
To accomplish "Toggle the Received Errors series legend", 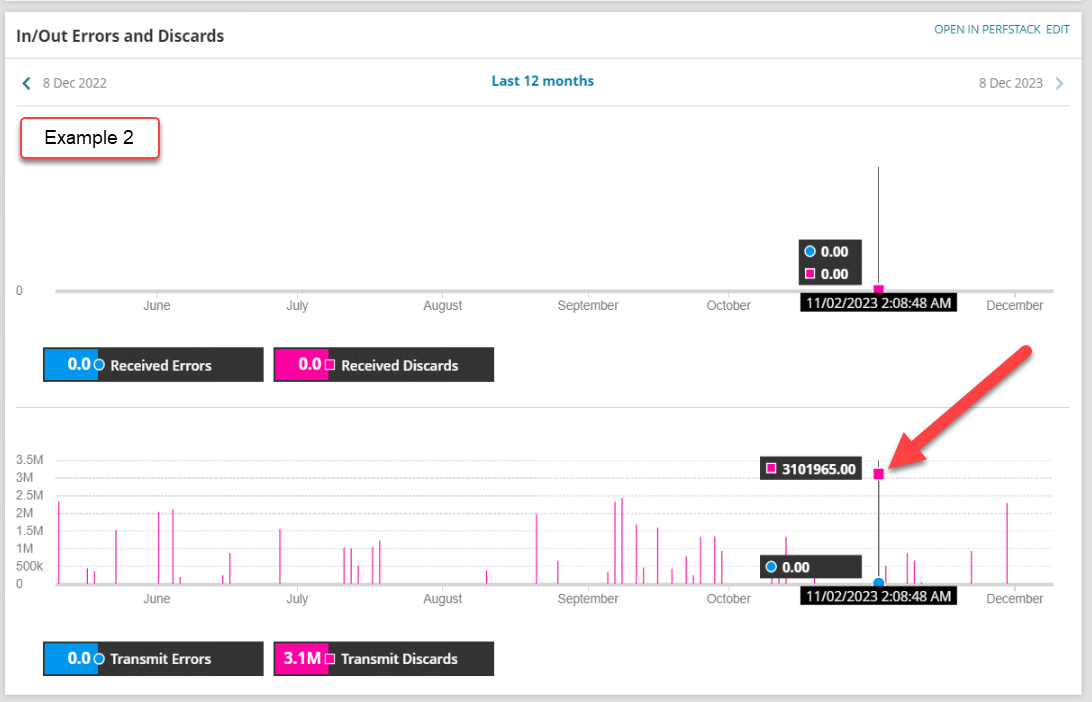I will tap(153, 365).
